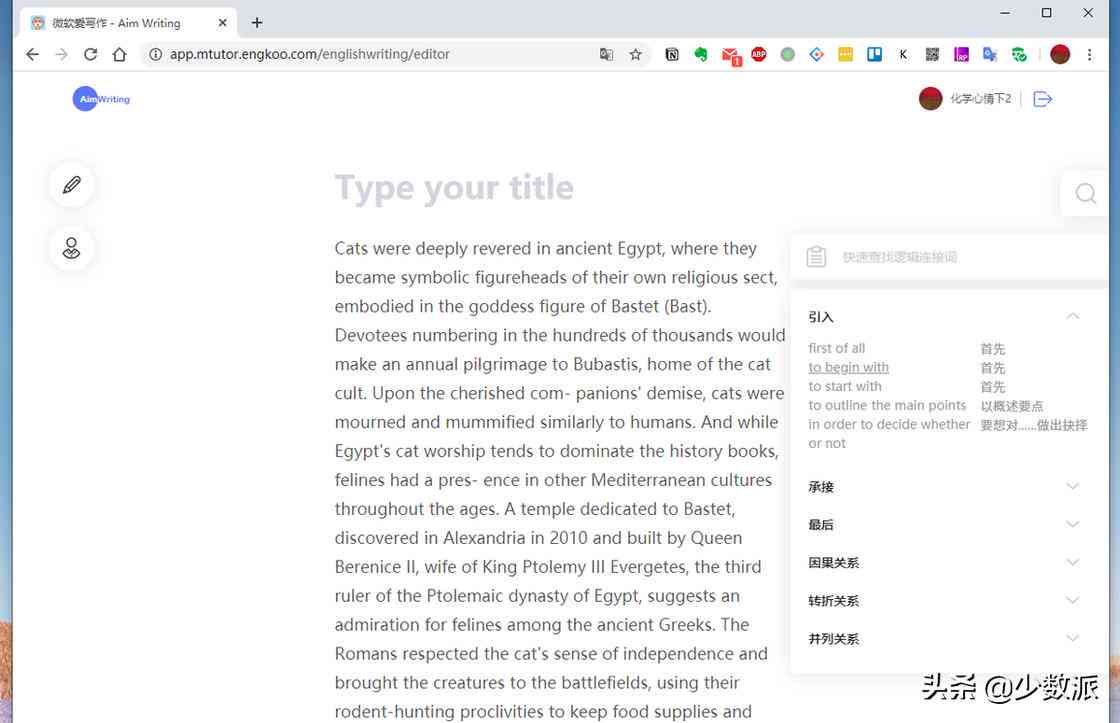1120x723 pixels.
Task: Click the blue diamond extension icon
Action: (816, 54)
